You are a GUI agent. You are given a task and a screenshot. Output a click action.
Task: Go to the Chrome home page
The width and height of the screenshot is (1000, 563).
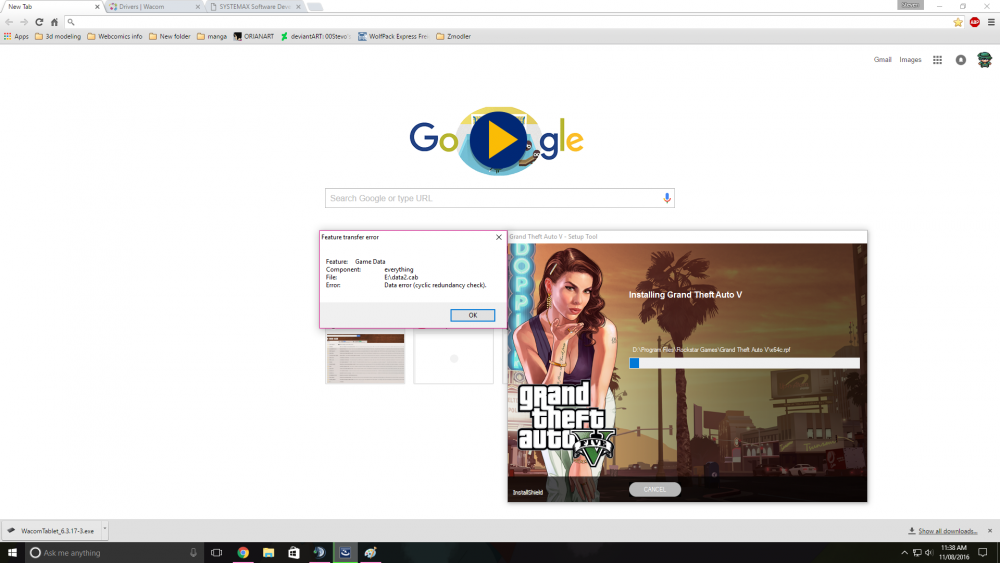point(54,22)
